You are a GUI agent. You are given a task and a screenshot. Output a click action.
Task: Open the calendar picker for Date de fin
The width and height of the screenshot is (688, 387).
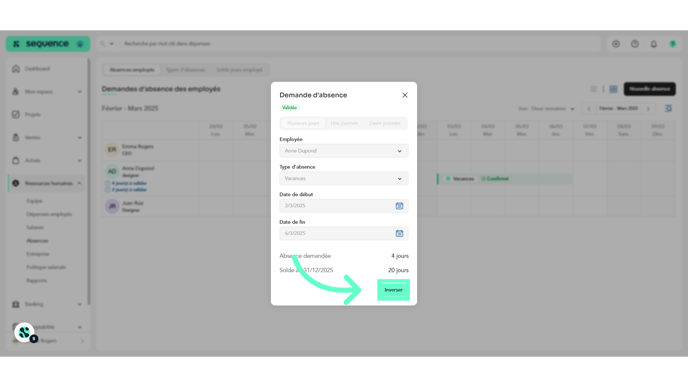[399, 233]
